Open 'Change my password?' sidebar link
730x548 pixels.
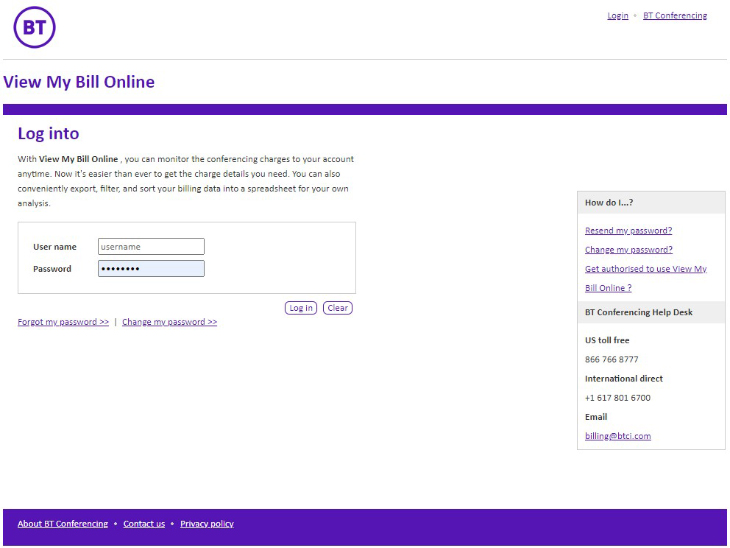click(x=629, y=250)
